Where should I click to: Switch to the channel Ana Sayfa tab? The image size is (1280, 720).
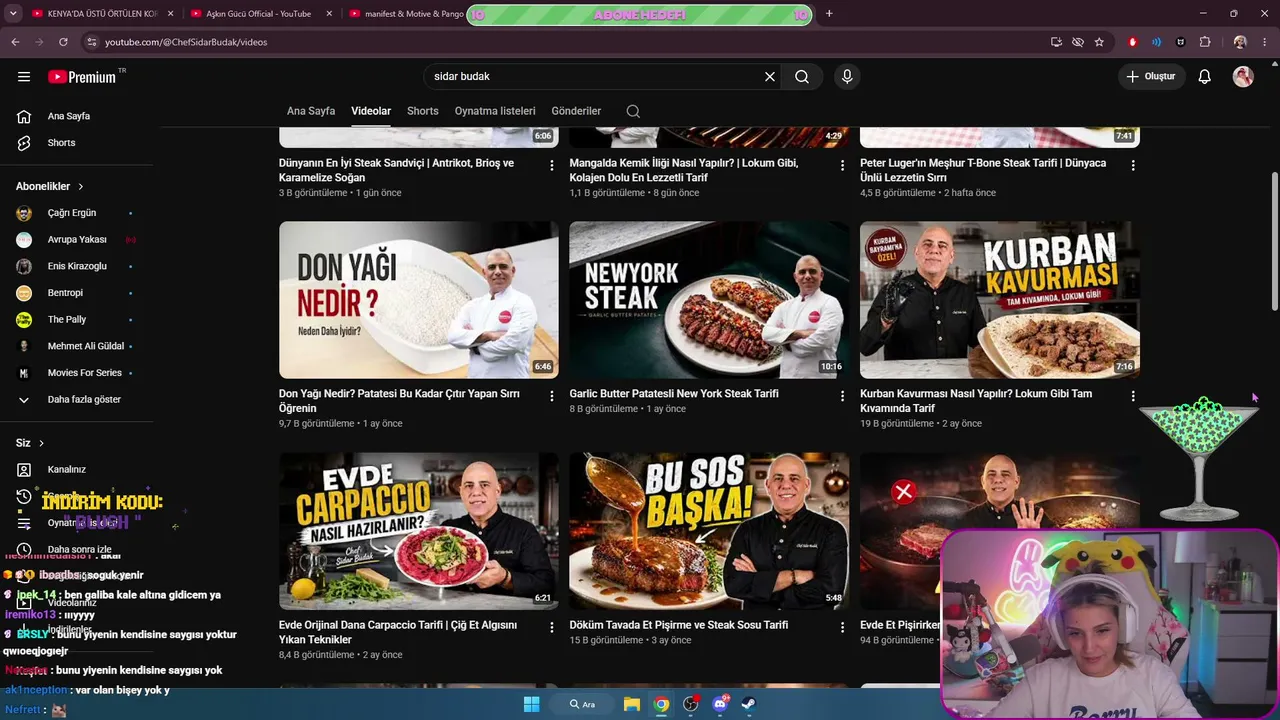[x=311, y=111]
